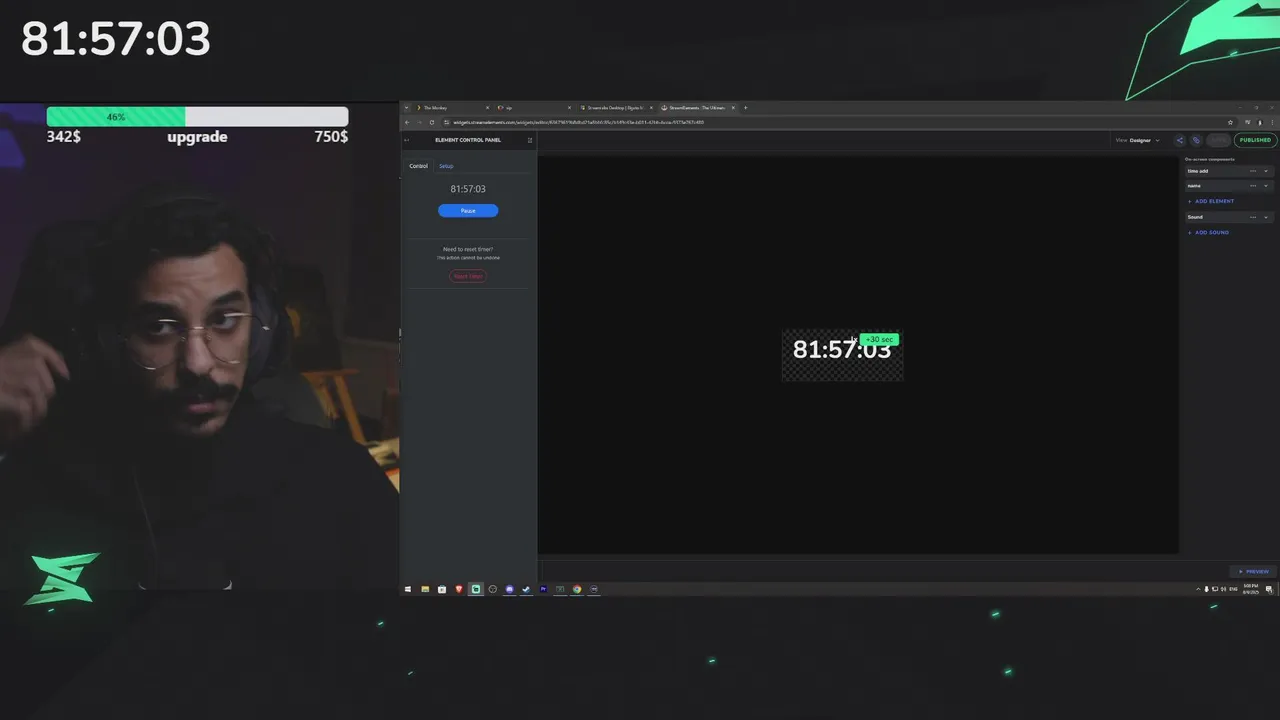Click the green PUBLISHED button
Screen dimensions: 1280x720
(1255, 140)
